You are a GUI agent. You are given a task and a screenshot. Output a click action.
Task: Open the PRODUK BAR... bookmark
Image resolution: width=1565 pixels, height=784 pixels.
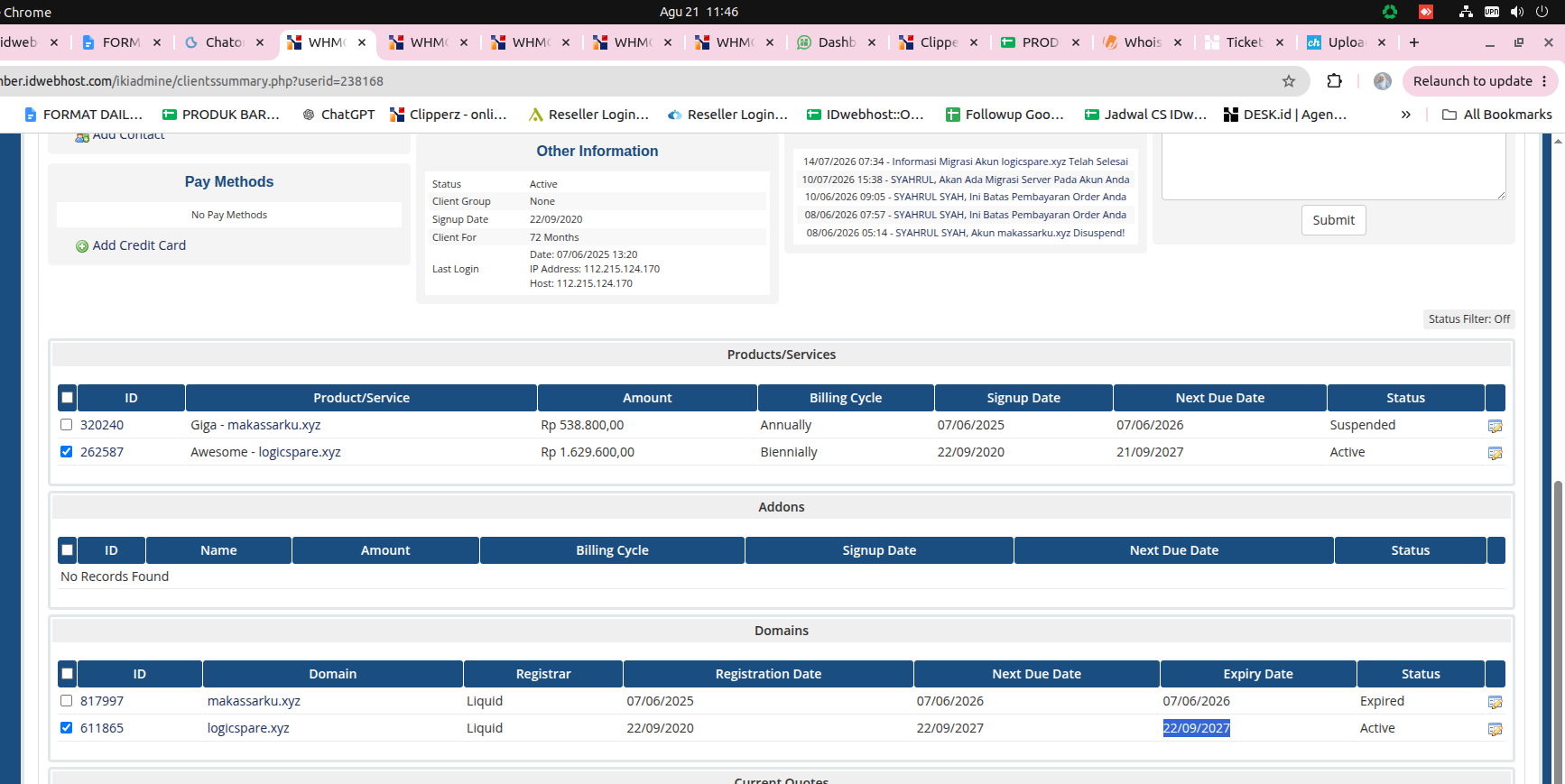click(221, 115)
